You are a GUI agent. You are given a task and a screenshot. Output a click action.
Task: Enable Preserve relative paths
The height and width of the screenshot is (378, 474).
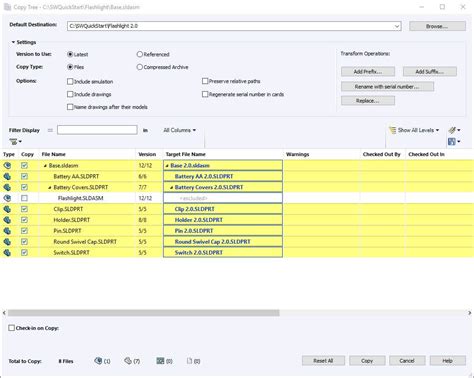pos(205,81)
